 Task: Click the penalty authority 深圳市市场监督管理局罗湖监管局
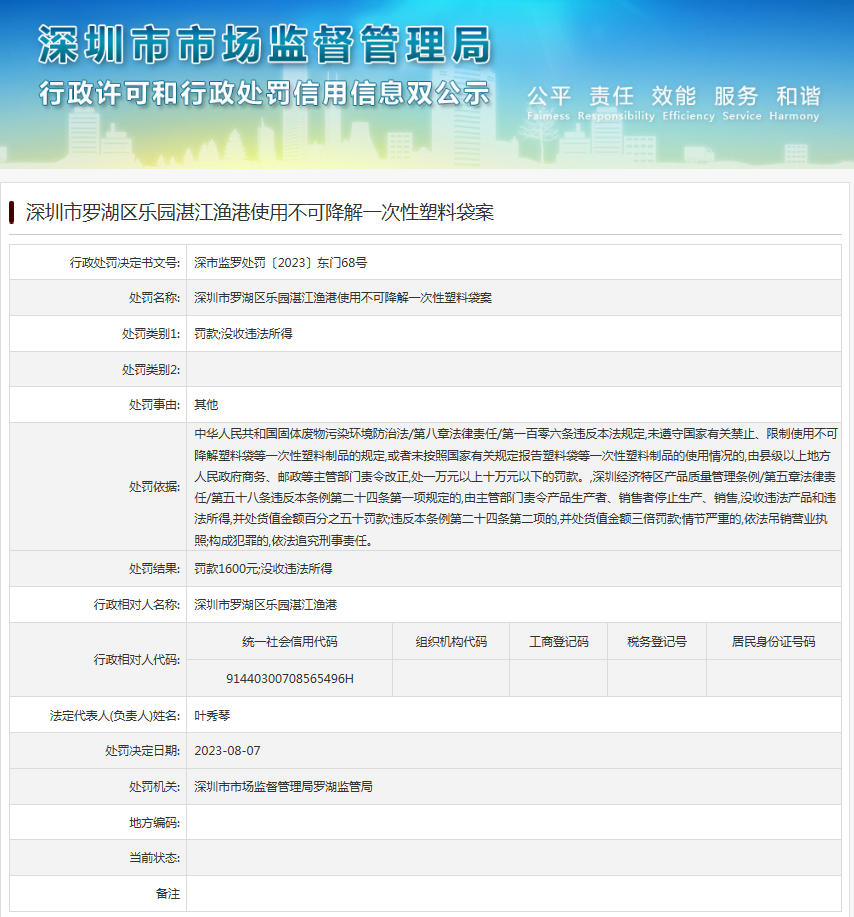[283, 787]
